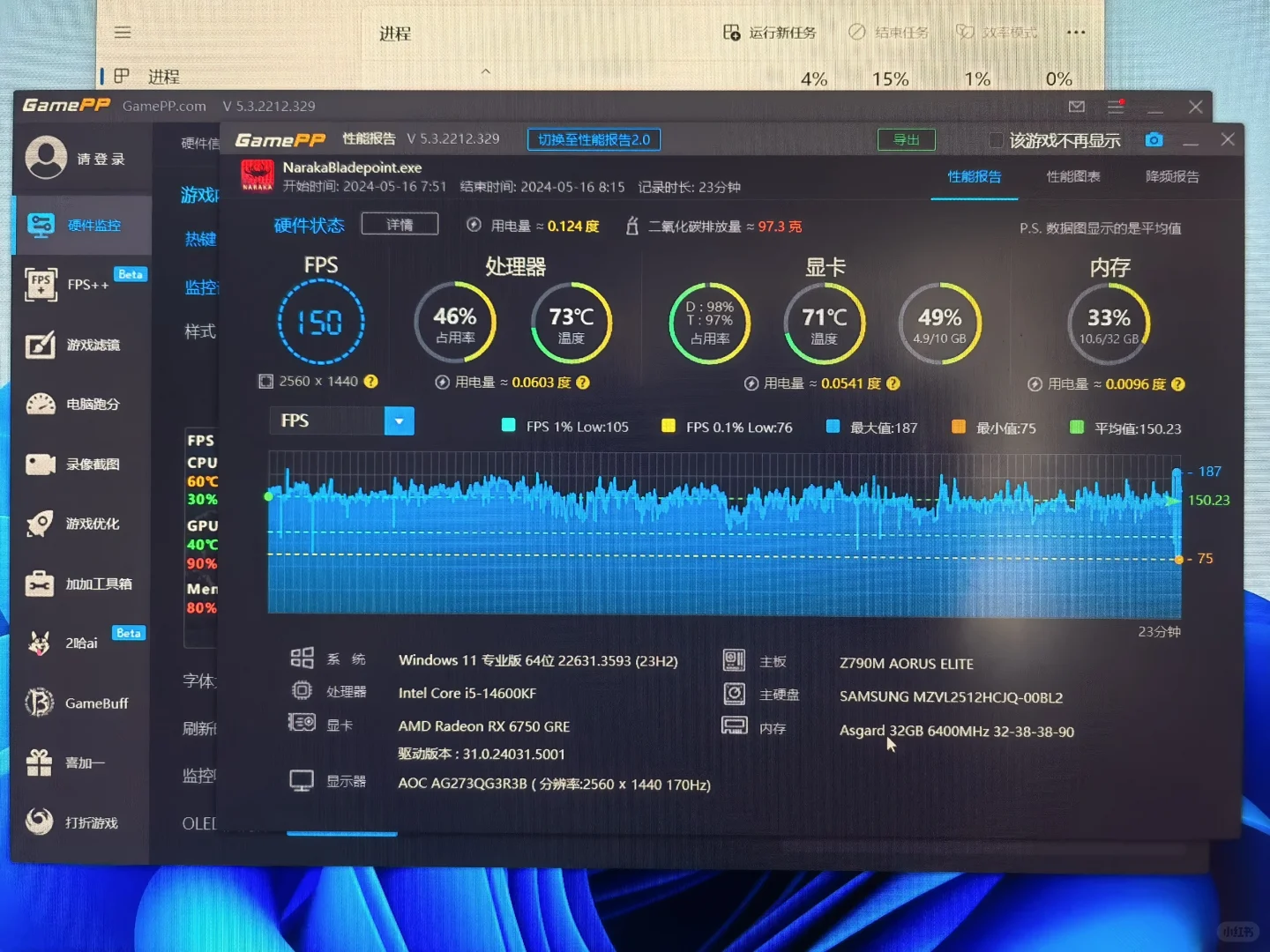
Task: Click the AOC AG273QG3R3B monitor text
Action: (555, 785)
